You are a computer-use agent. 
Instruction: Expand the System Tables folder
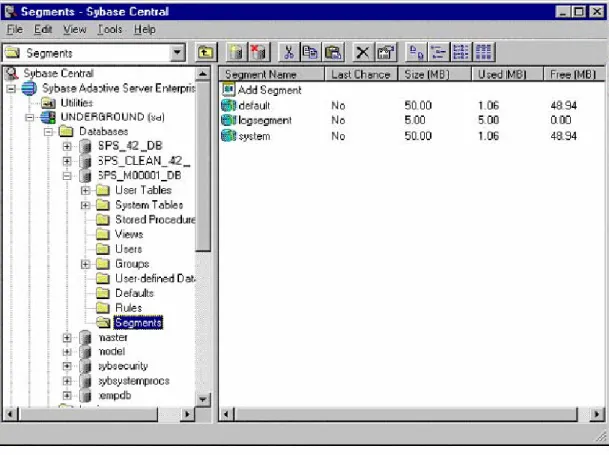tap(85, 205)
